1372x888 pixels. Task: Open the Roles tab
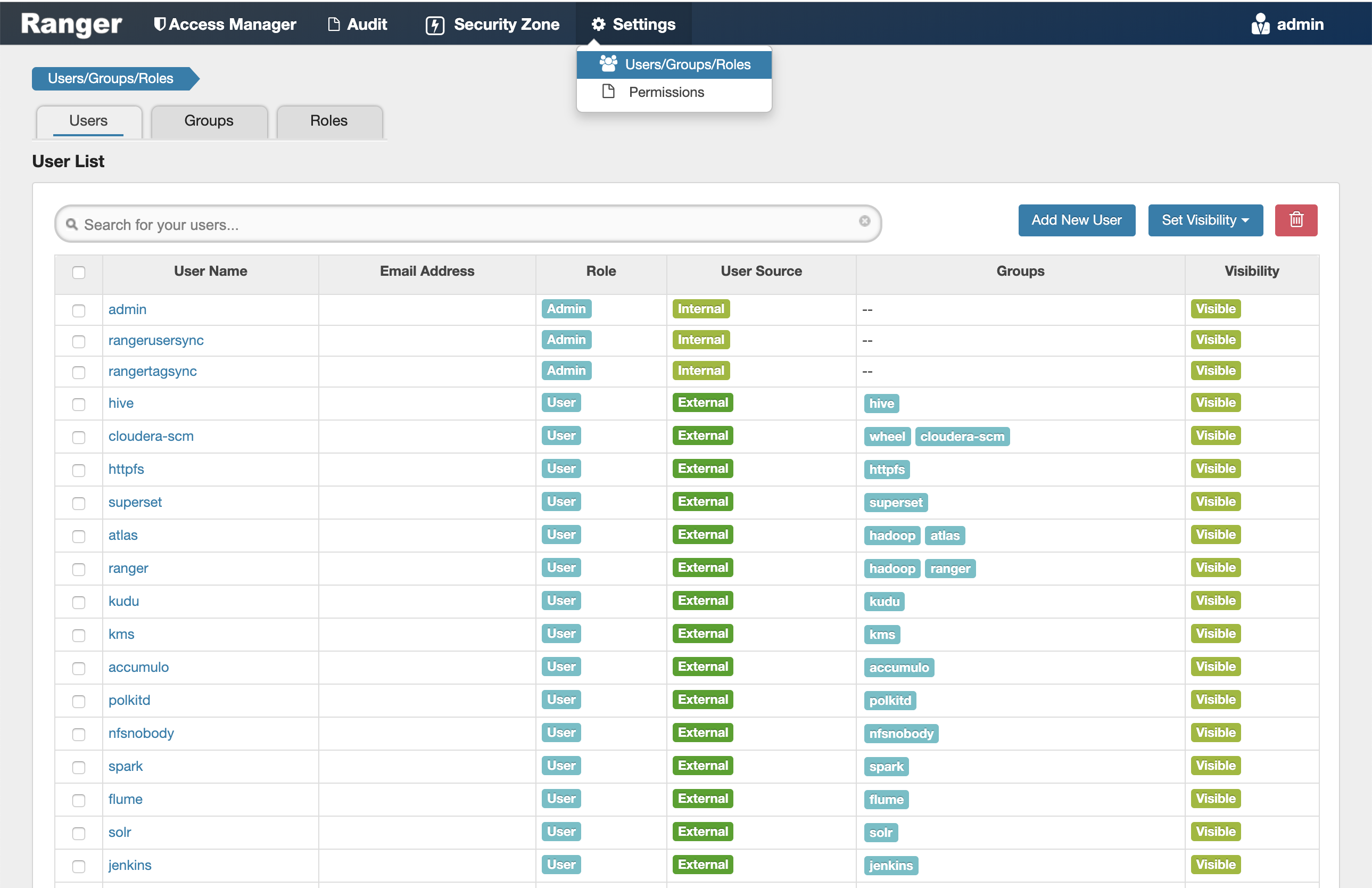tap(328, 120)
